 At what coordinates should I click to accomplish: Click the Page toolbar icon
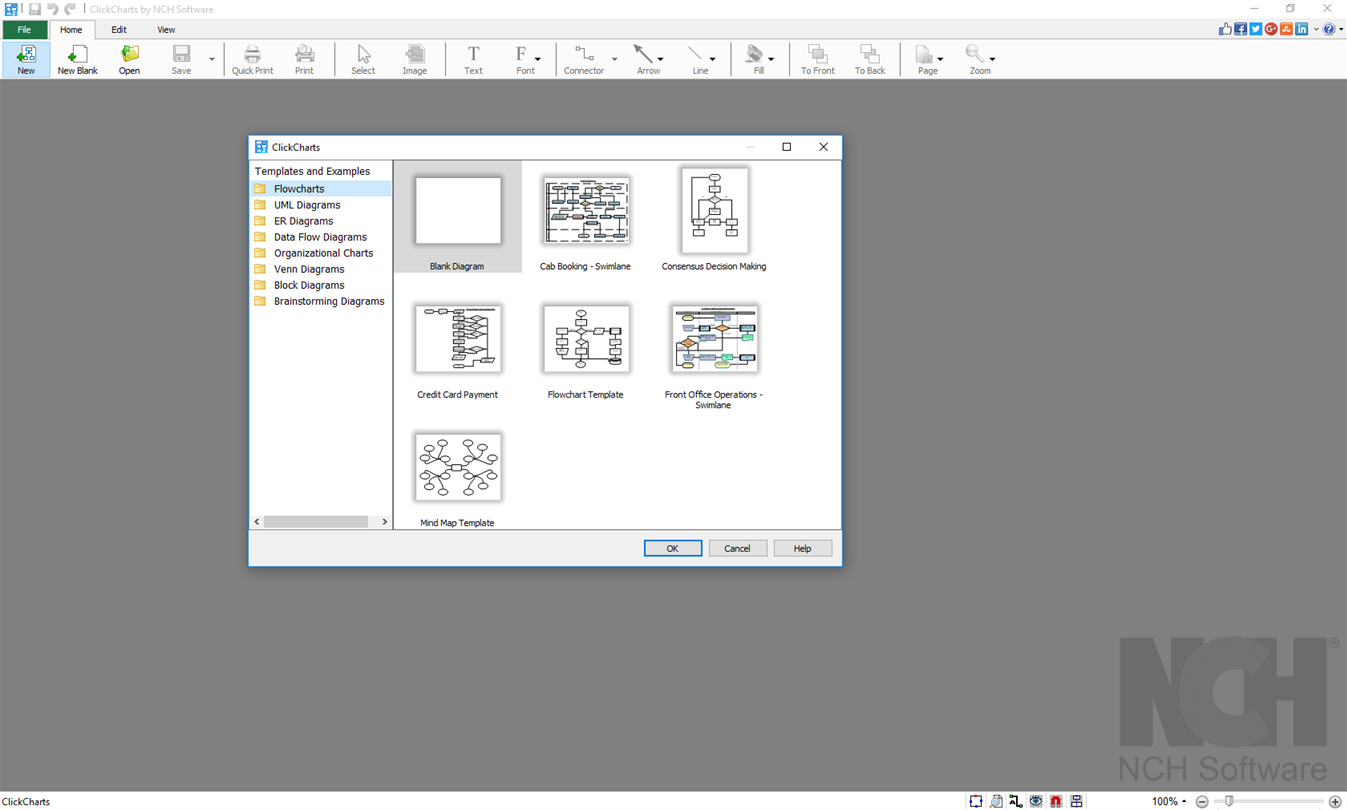(925, 59)
